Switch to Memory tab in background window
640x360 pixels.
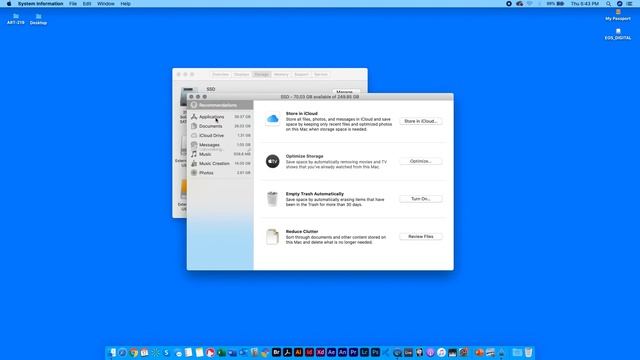[x=281, y=75]
